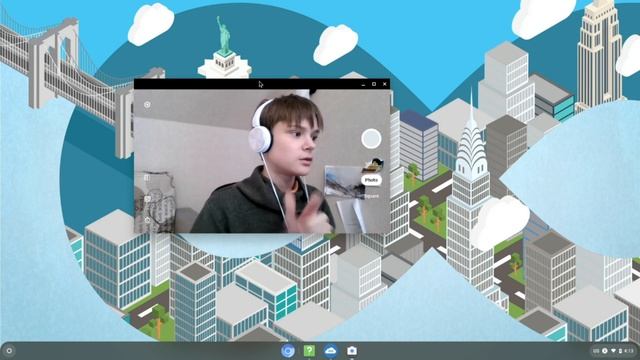The height and width of the screenshot is (360, 640).
Task: Open Chromium browser from the shelf
Action: click(288, 351)
